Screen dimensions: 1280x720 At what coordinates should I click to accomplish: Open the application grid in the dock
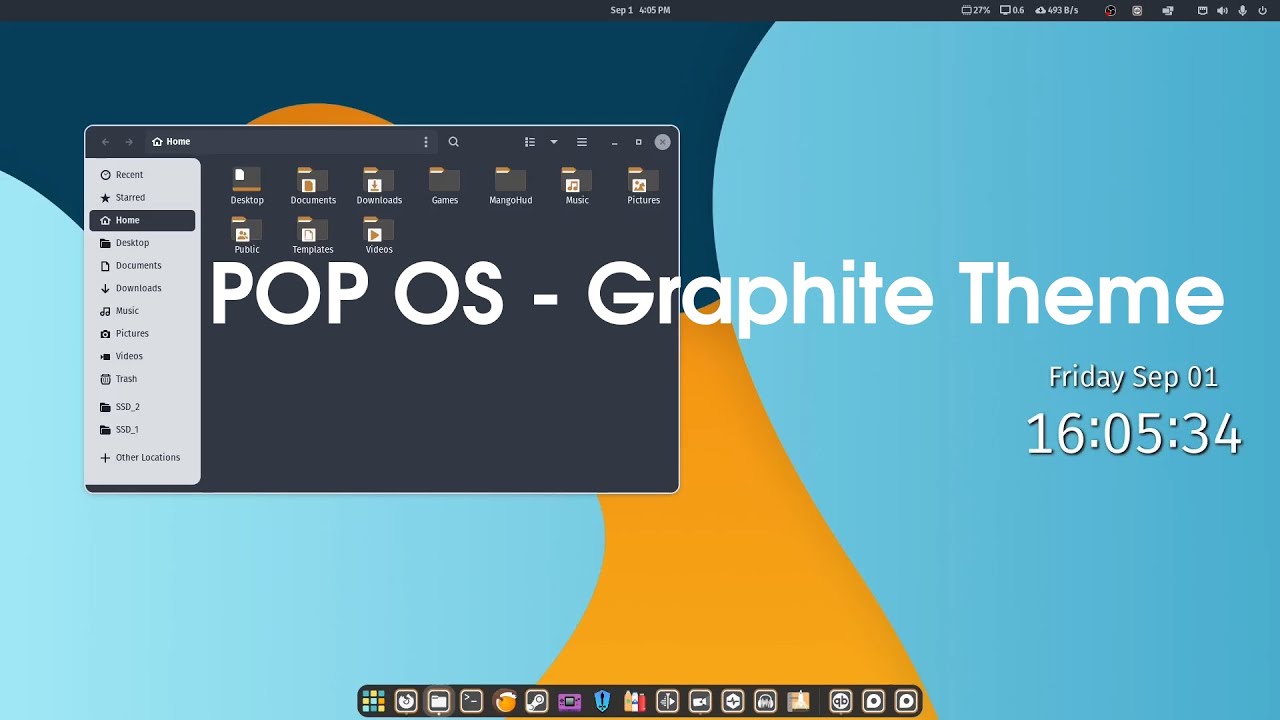(373, 701)
